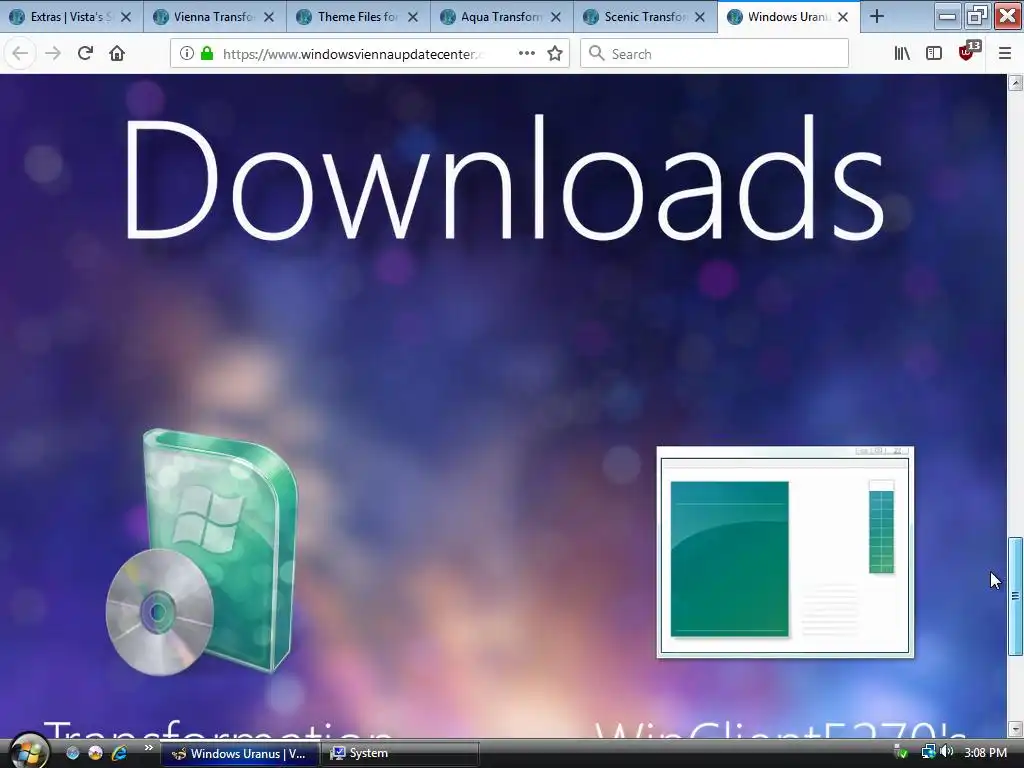Toggle the Firefox sidebars button
Viewport: 1024px width, 768px height.
tap(934, 54)
